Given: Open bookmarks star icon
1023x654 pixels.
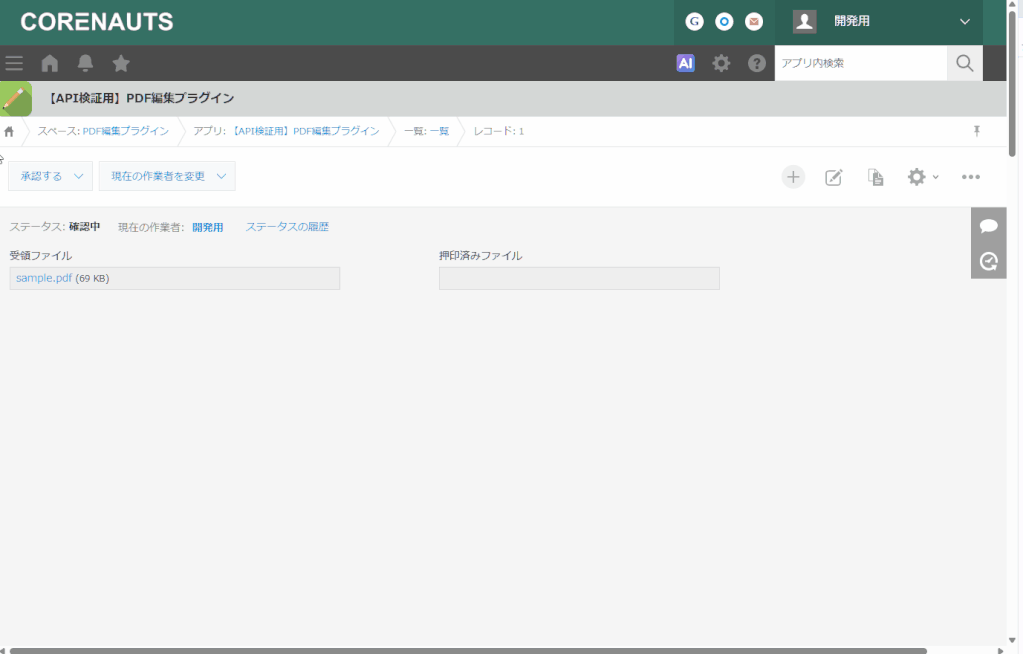Looking at the screenshot, I should coord(121,63).
